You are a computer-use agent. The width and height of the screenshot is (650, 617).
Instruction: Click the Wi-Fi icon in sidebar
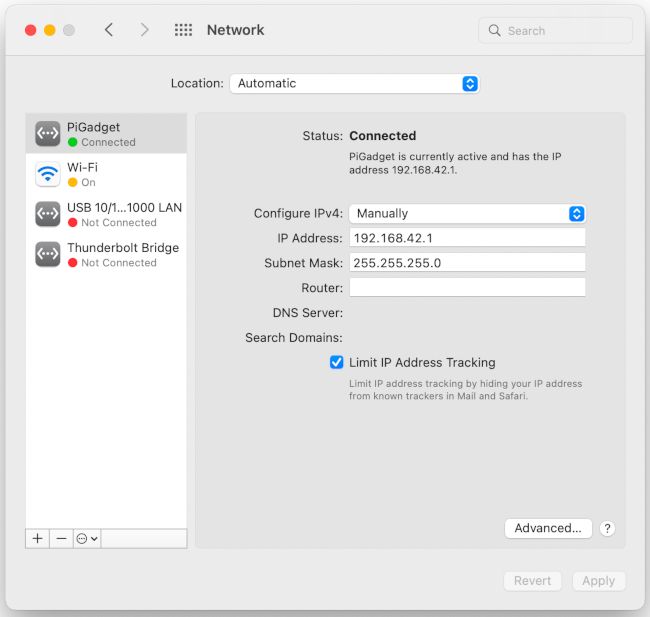[x=48, y=174]
